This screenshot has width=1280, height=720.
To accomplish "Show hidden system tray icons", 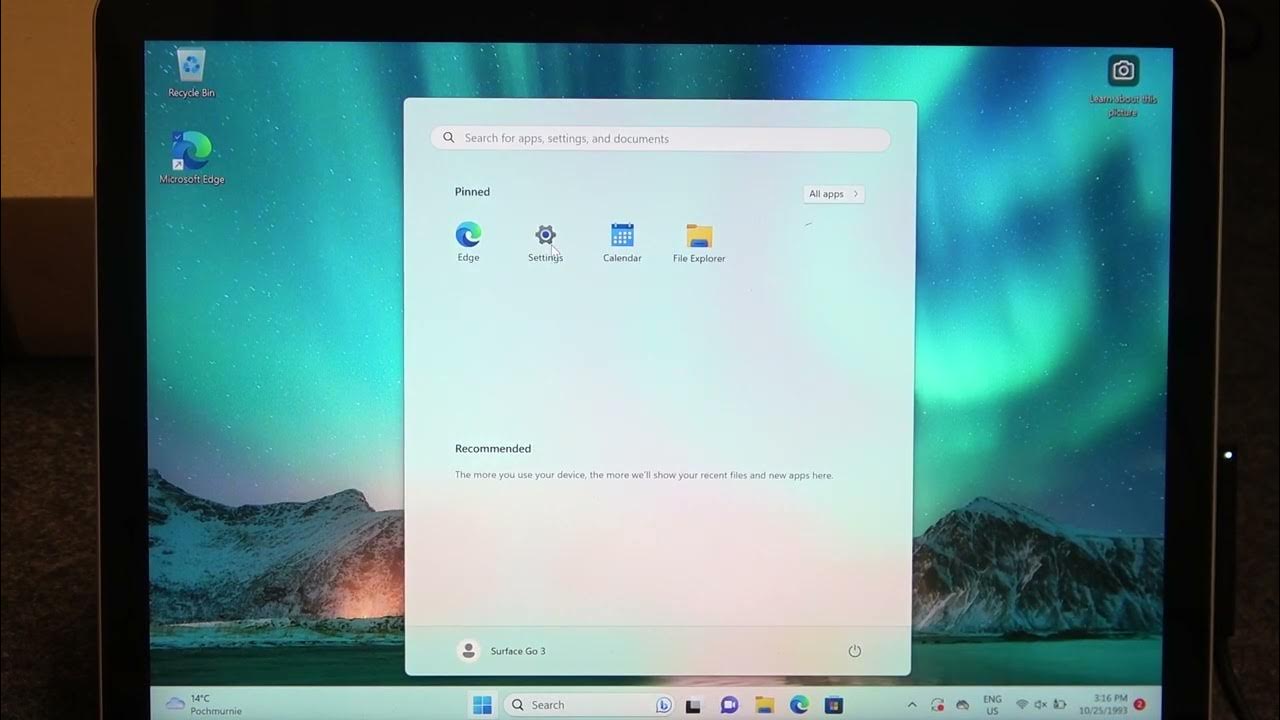I will (x=911, y=705).
